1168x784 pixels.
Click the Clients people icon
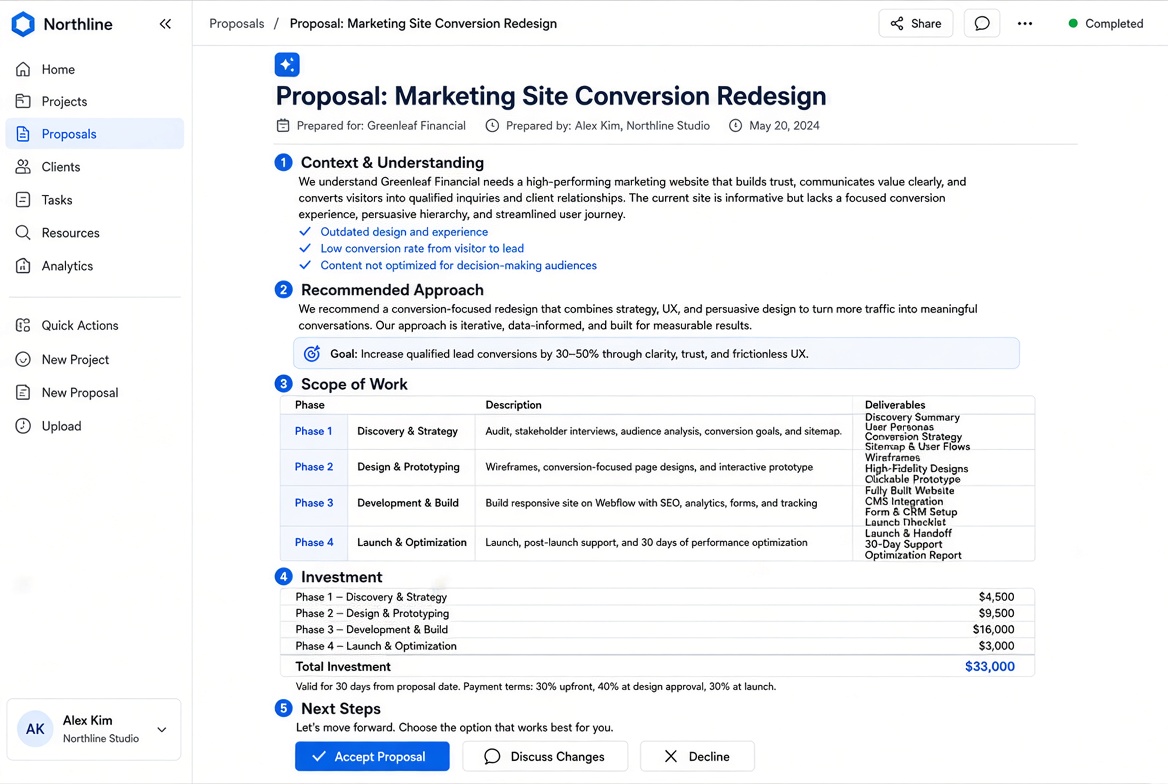tap(23, 166)
